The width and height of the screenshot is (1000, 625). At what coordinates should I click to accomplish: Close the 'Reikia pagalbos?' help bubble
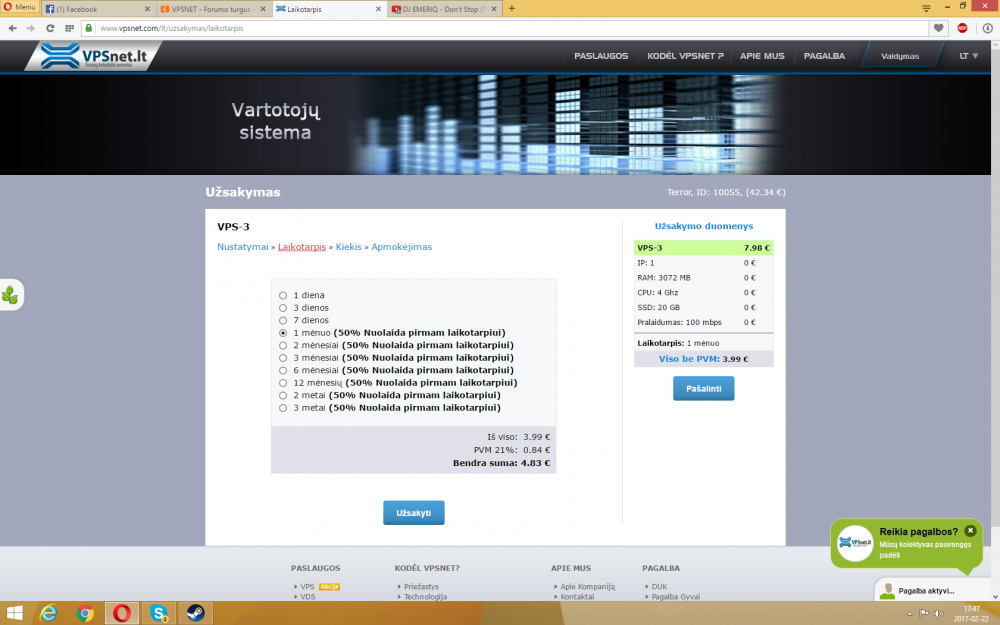970,531
